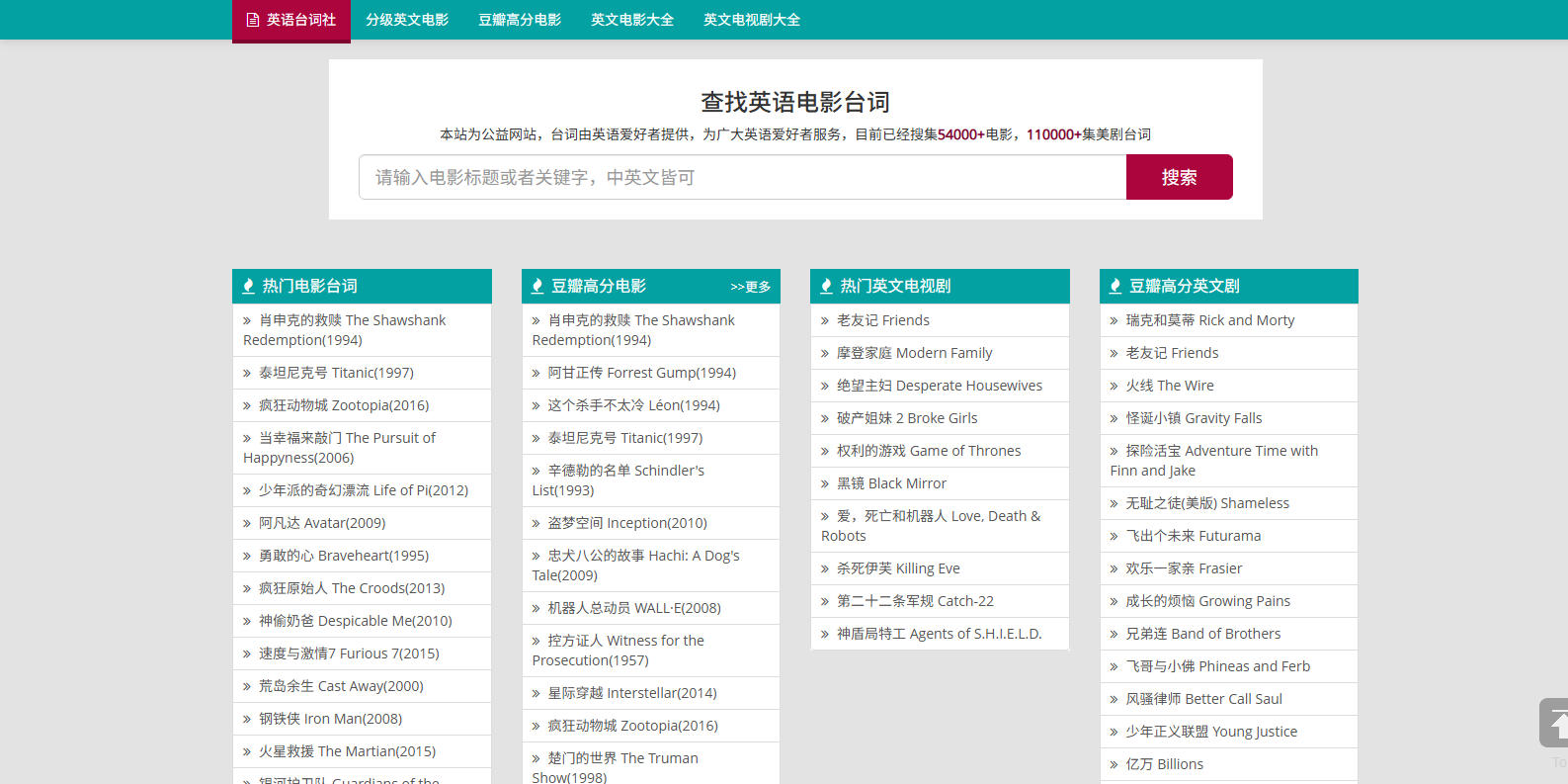The width and height of the screenshot is (1568, 784).
Task: Open 泰坦尼克号 Titanic(1997) in 热门电影台词 list
Action: pos(336,373)
